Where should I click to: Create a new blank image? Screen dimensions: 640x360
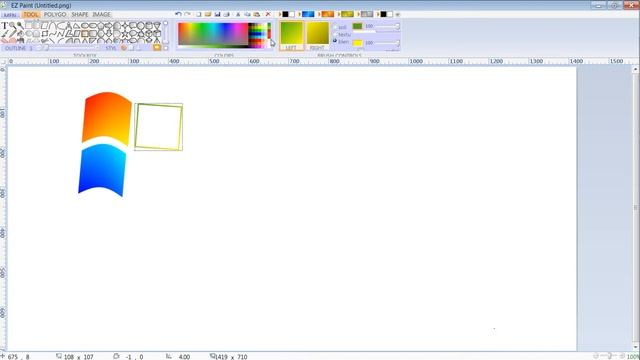click(x=199, y=14)
